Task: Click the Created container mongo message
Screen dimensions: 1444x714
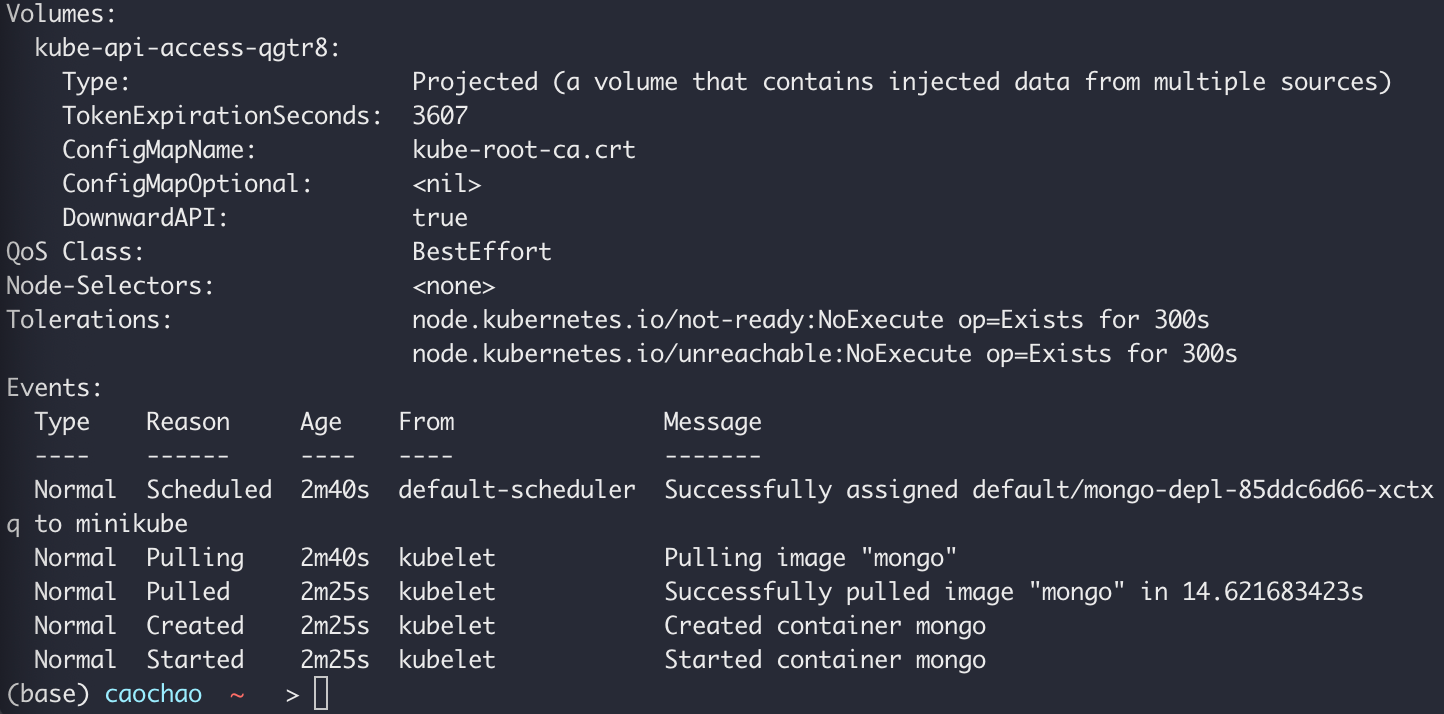Action: point(825,626)
